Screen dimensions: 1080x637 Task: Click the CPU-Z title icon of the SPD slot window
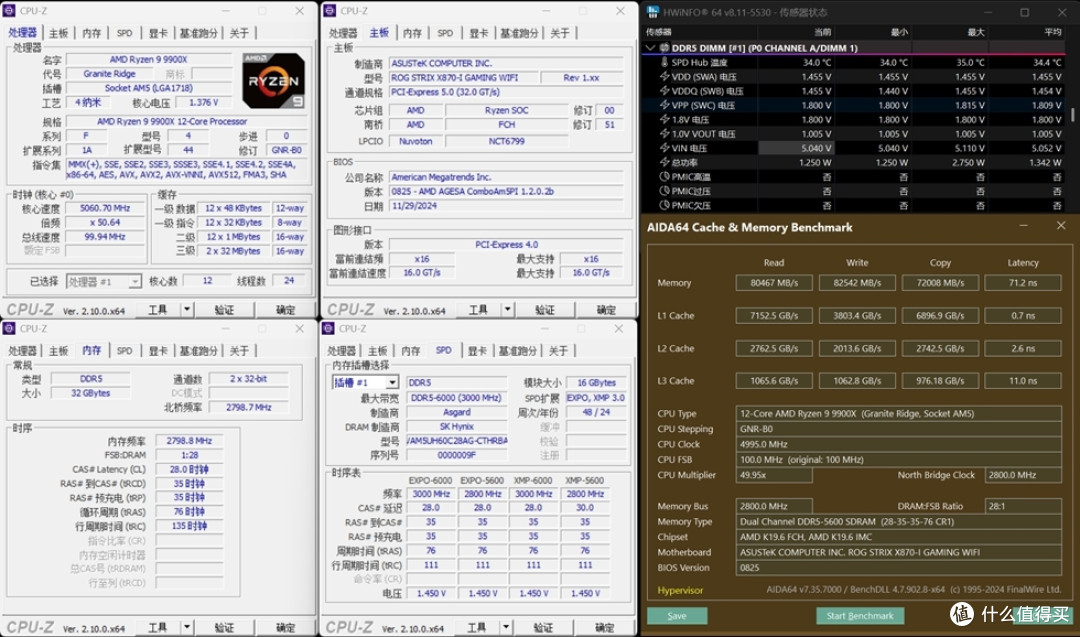(329, 328)
